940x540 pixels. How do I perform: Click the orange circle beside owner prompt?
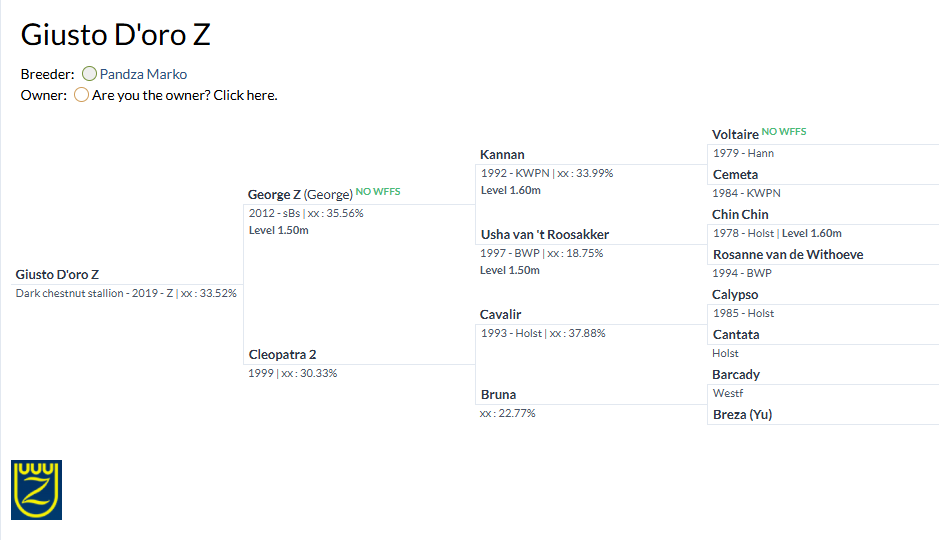pyautogui.click(x=82, y=95)
